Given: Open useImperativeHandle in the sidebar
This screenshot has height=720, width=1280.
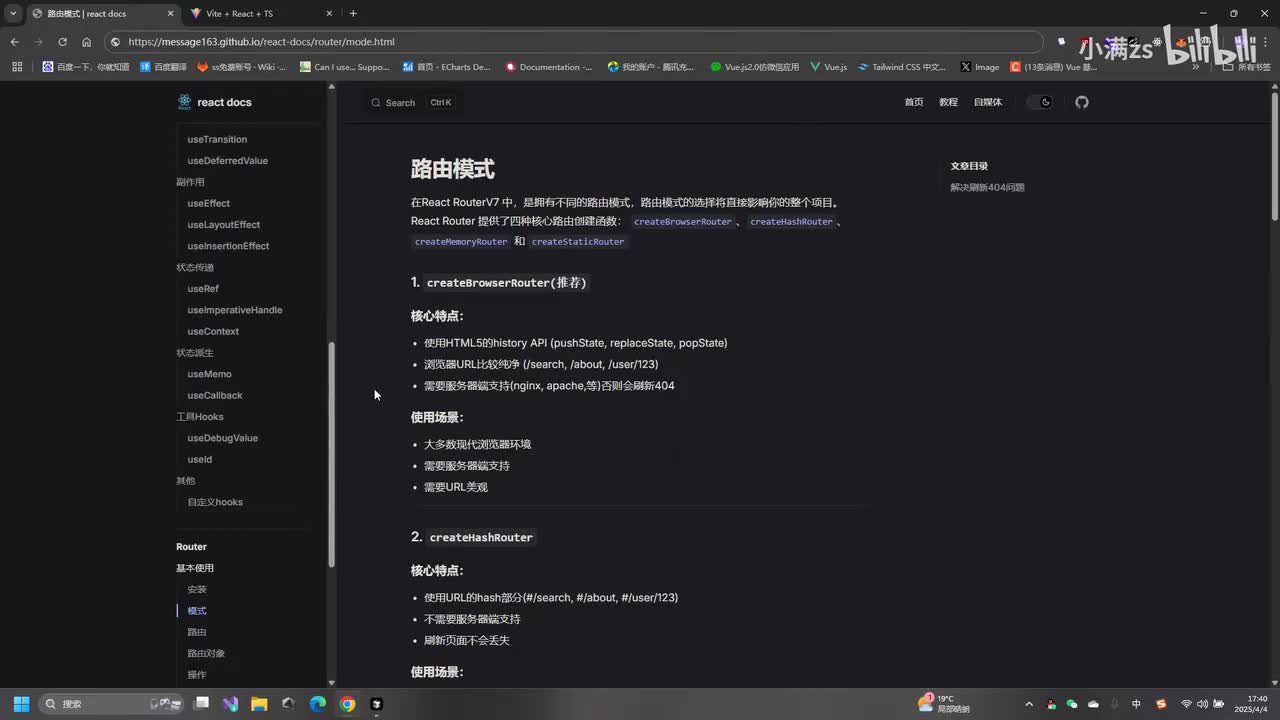Looking at the screenshot, I should coord(235,310).
